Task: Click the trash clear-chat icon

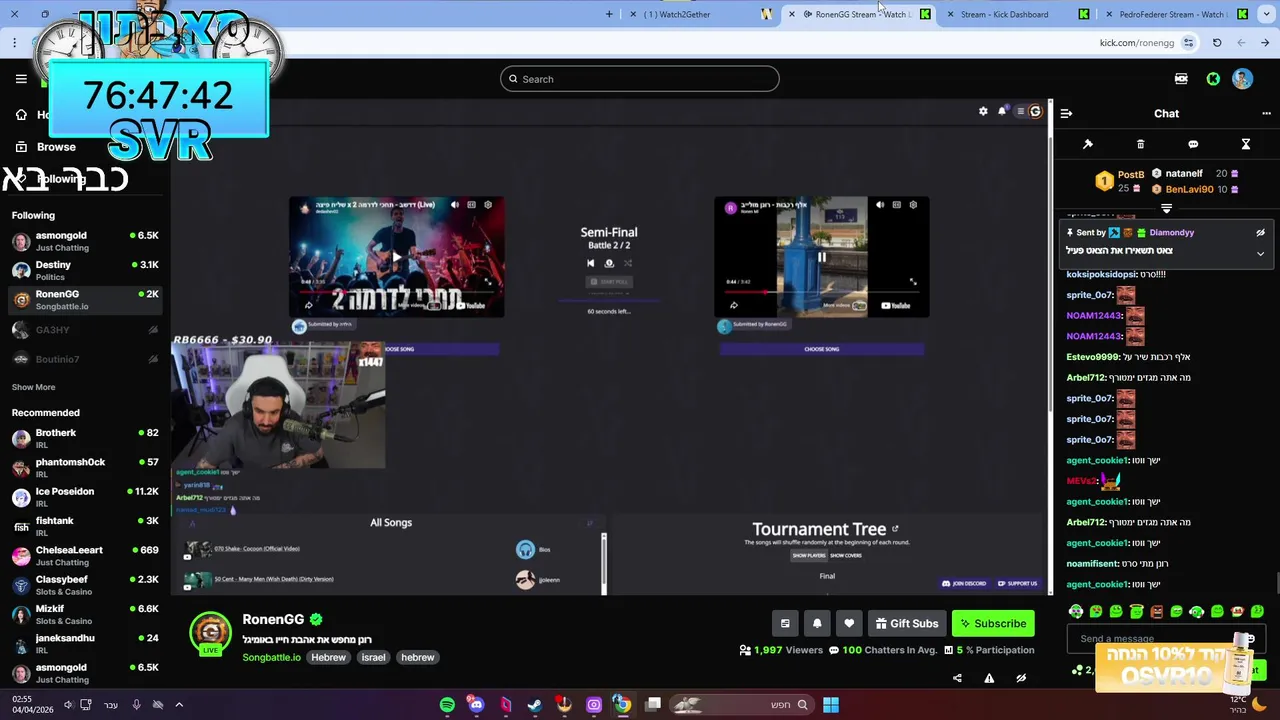Action: pos(1140,144)
